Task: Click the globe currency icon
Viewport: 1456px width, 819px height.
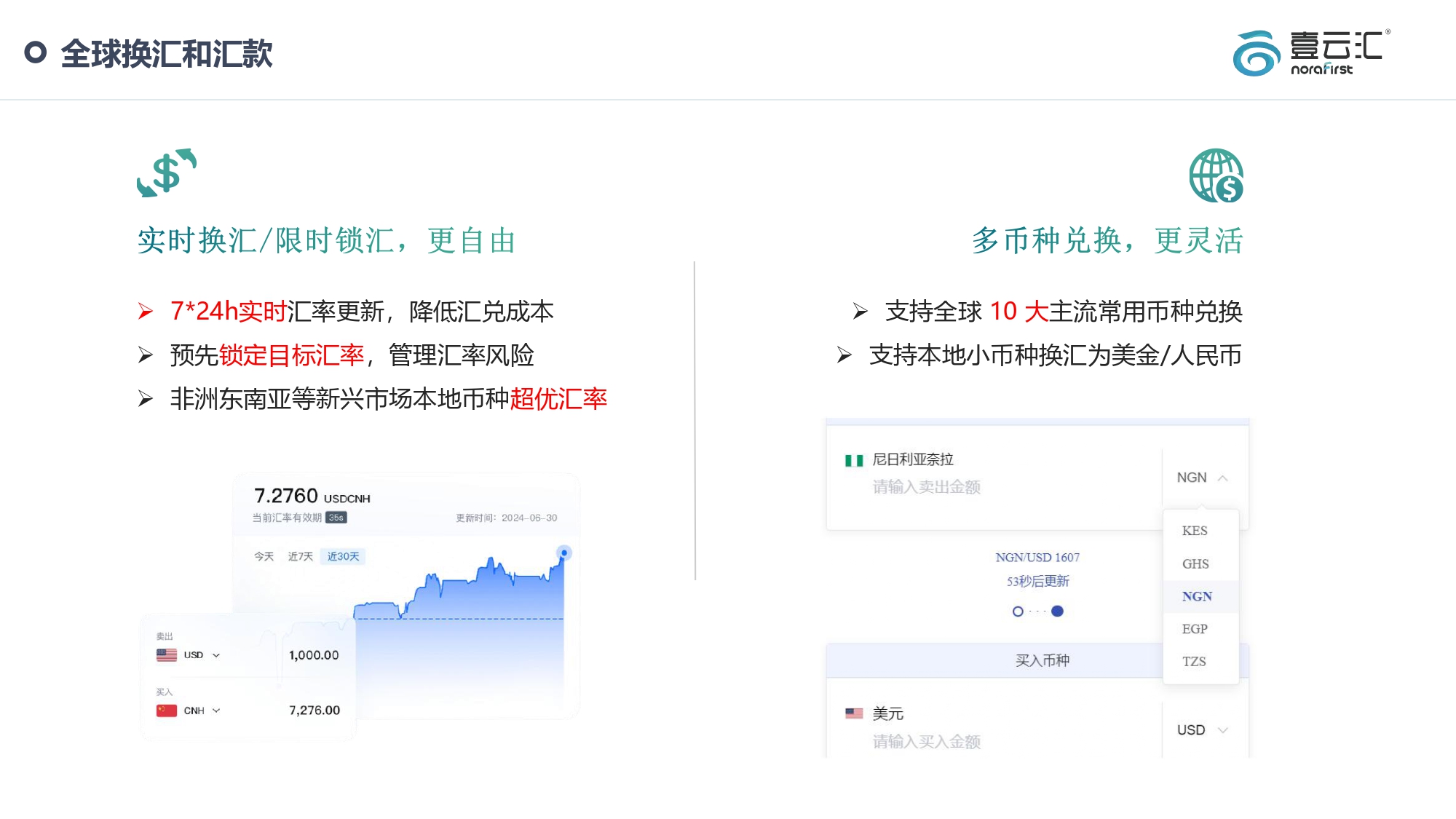Action: (1215, 175)
